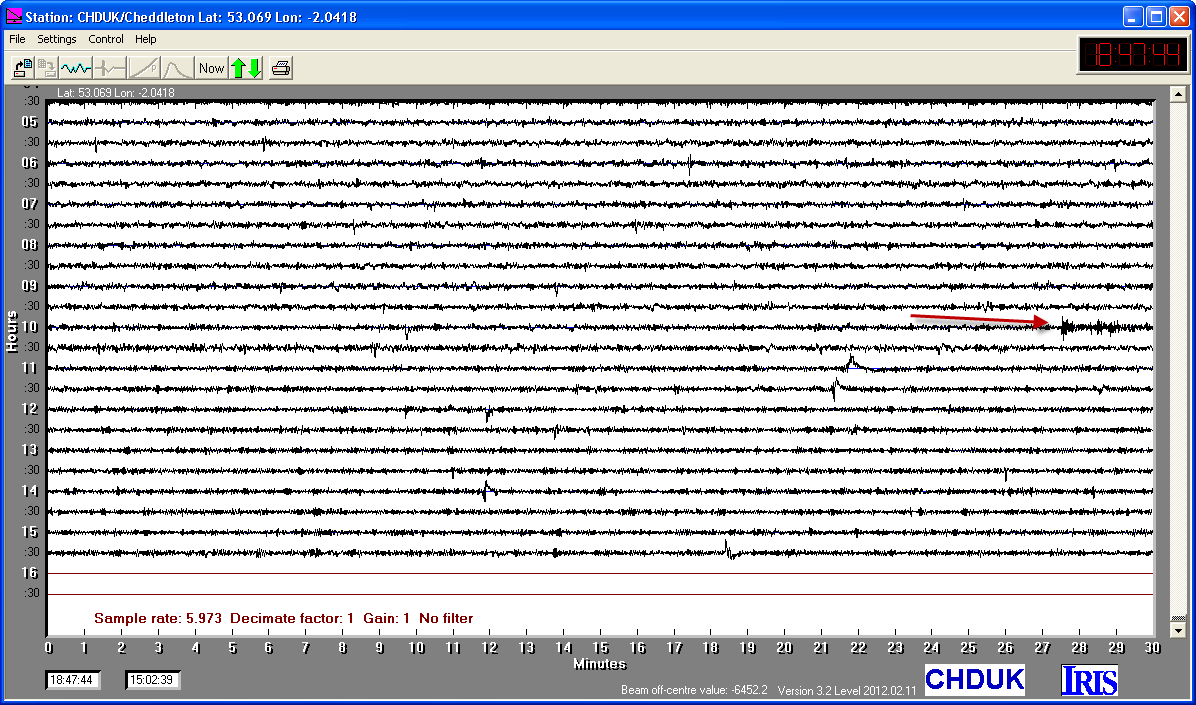This screenshot has height=705, width=1196.
Task: Open the File menu
Action: click(x=17, y=39)
